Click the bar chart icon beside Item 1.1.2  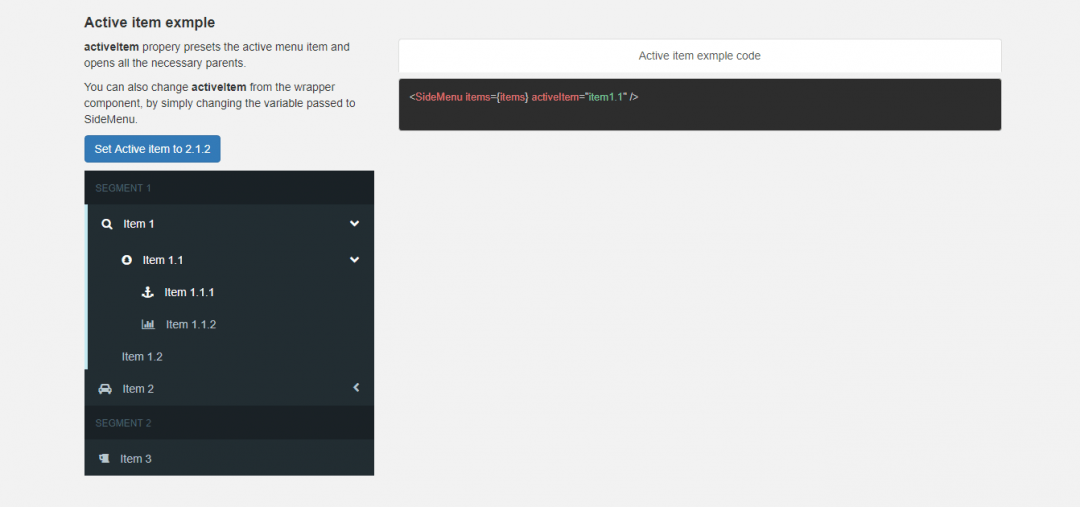148,324
